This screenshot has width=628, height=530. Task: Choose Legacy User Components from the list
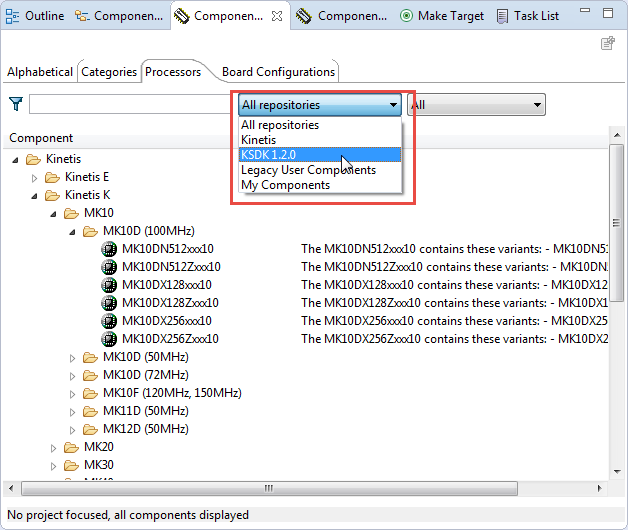(x=320, y=170)
